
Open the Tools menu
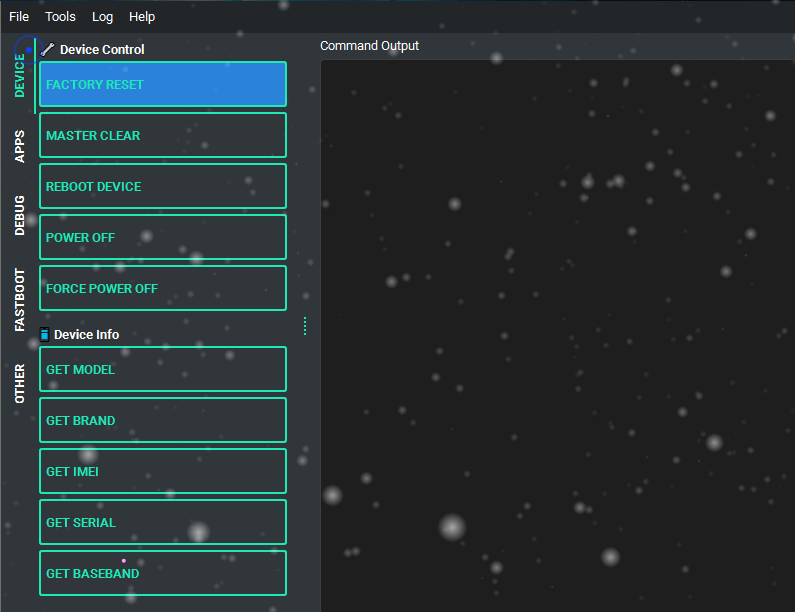coord(60,17)
